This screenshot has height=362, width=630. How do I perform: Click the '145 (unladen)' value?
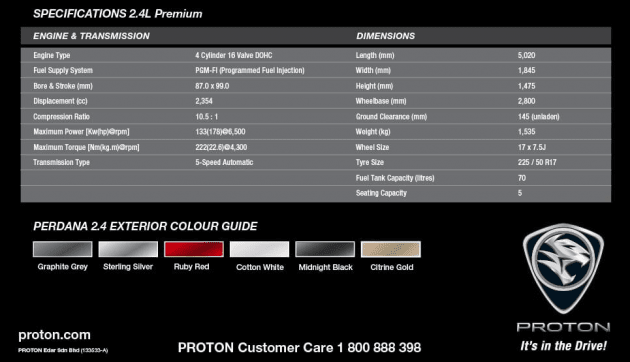click(538, 117)
